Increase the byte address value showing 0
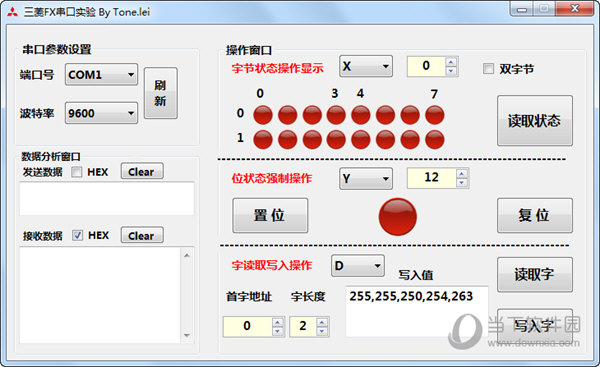 (x=452, y=62)
